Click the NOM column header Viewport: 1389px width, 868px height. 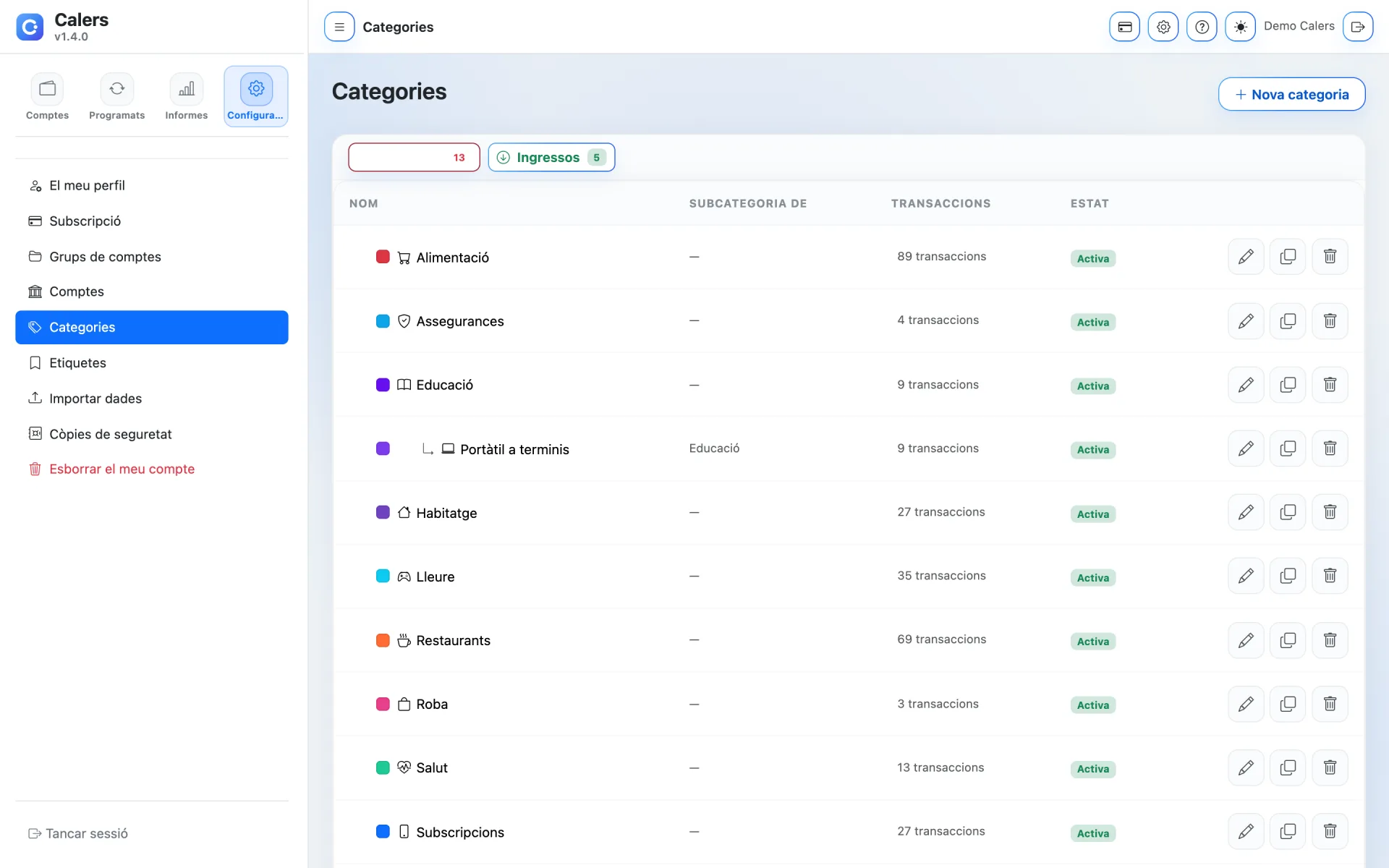coord(363,203)
